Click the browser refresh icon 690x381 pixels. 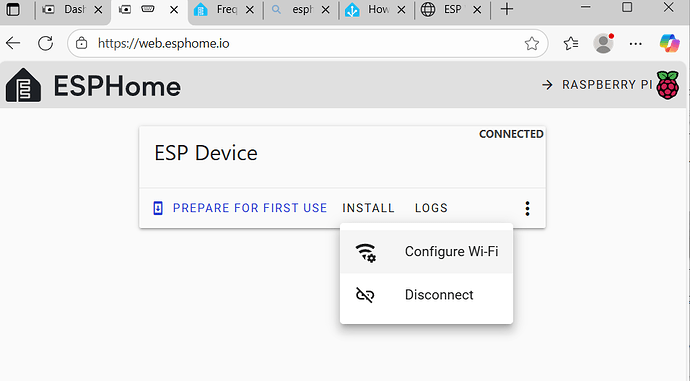click(45, 43)
